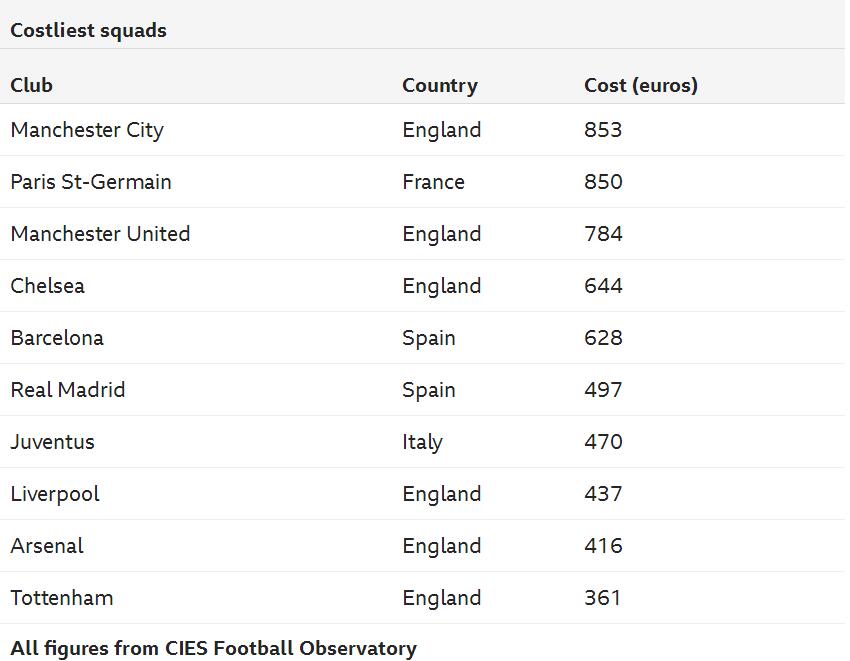Screen dimensions: 850x661
Task: Click the Liverpool club cell
Action: coord(55,494)
